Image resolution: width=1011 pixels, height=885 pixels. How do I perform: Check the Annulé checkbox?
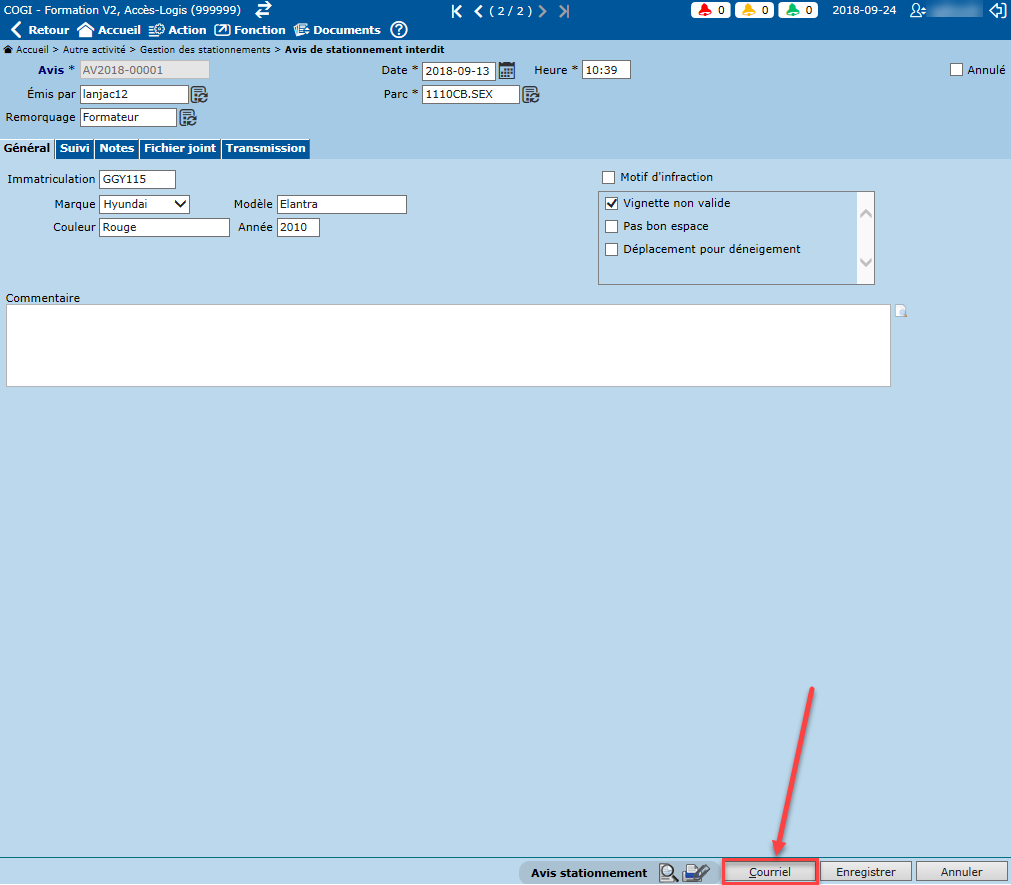point(956,70)
